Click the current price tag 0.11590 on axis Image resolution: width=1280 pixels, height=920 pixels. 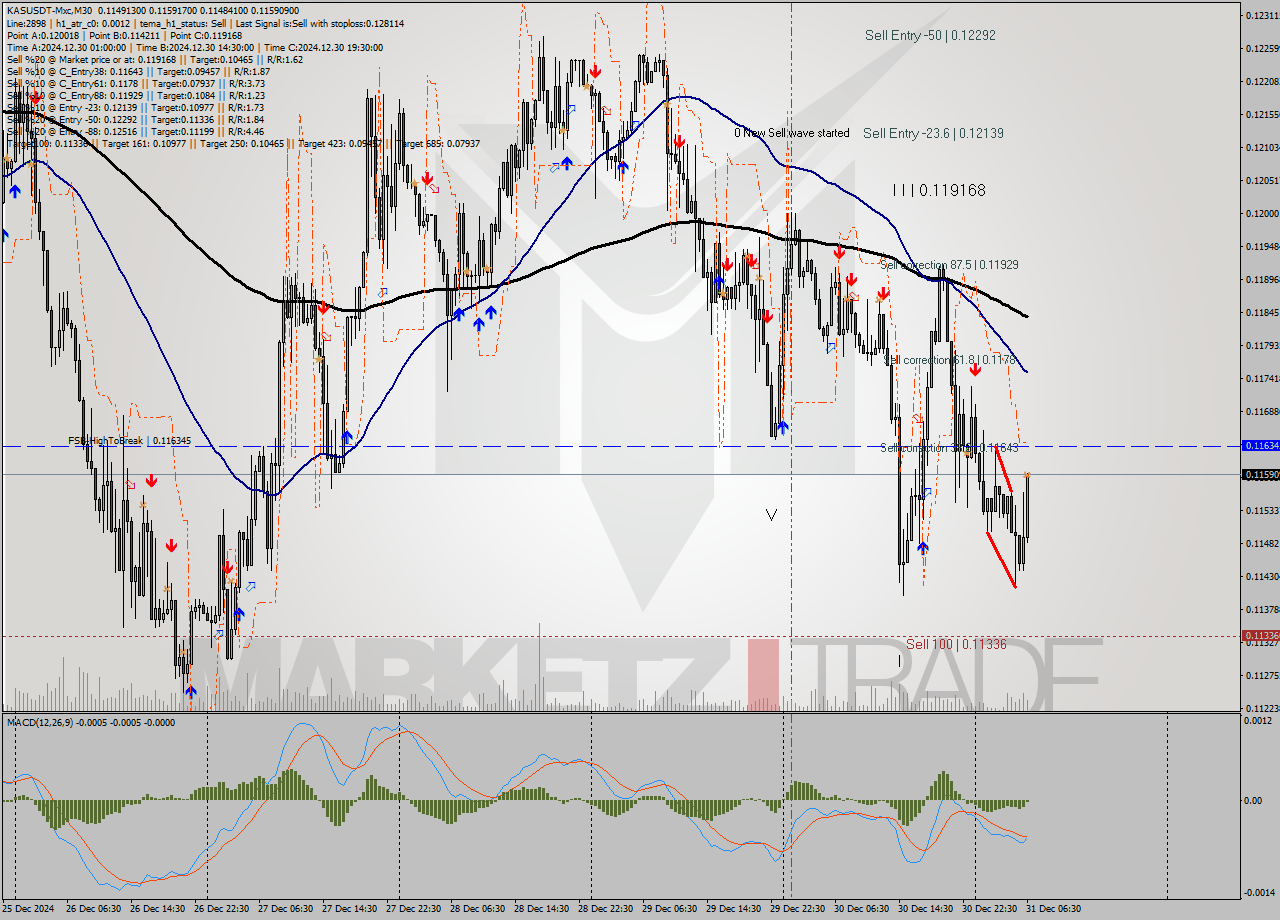tap(1259, 474)
